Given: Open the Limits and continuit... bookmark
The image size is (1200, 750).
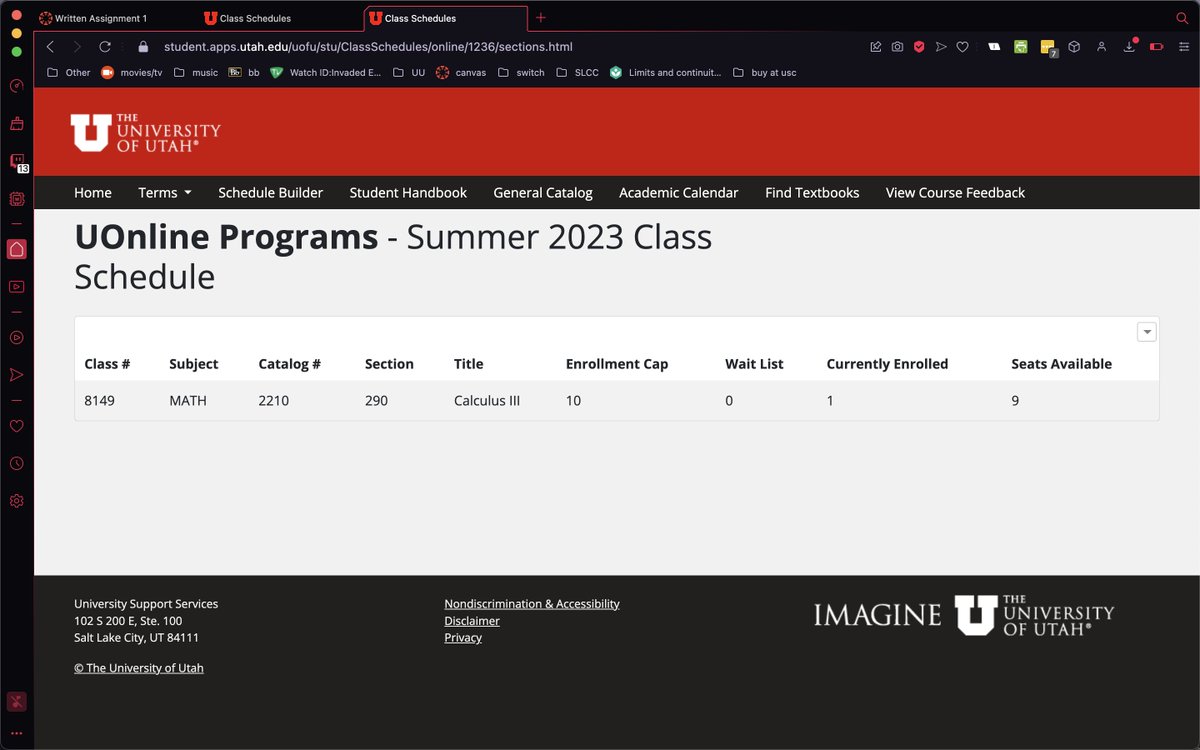Looking at the screenshot, I should click(665, 73).
